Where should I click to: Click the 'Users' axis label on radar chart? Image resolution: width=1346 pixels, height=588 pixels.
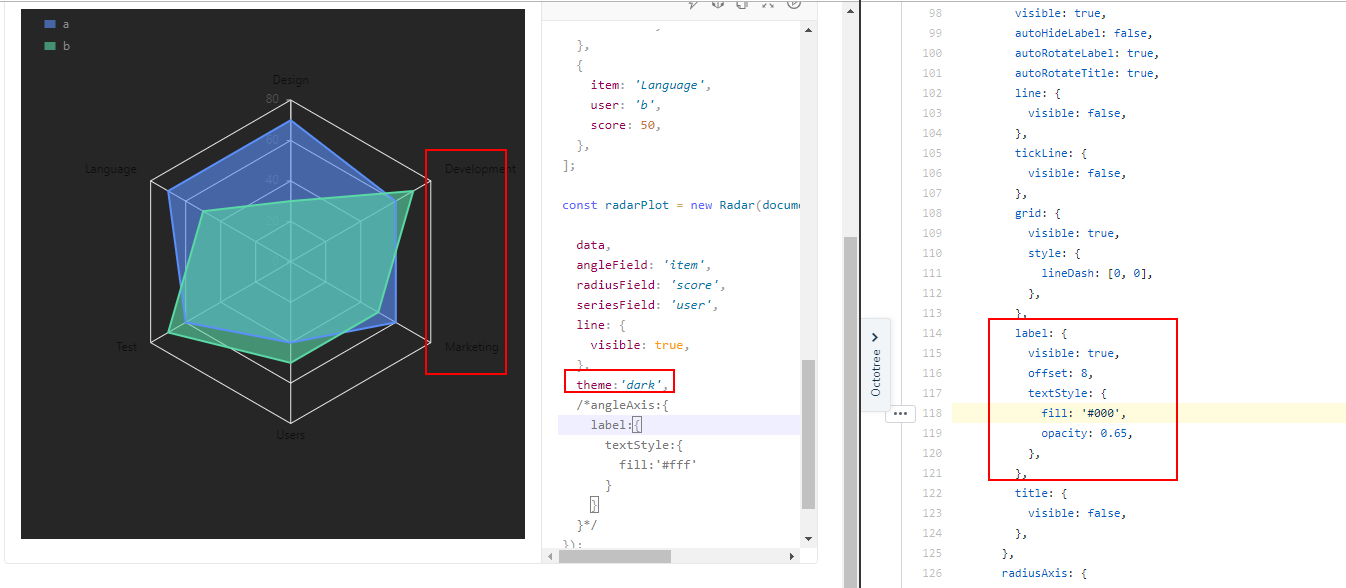[291, 435]
